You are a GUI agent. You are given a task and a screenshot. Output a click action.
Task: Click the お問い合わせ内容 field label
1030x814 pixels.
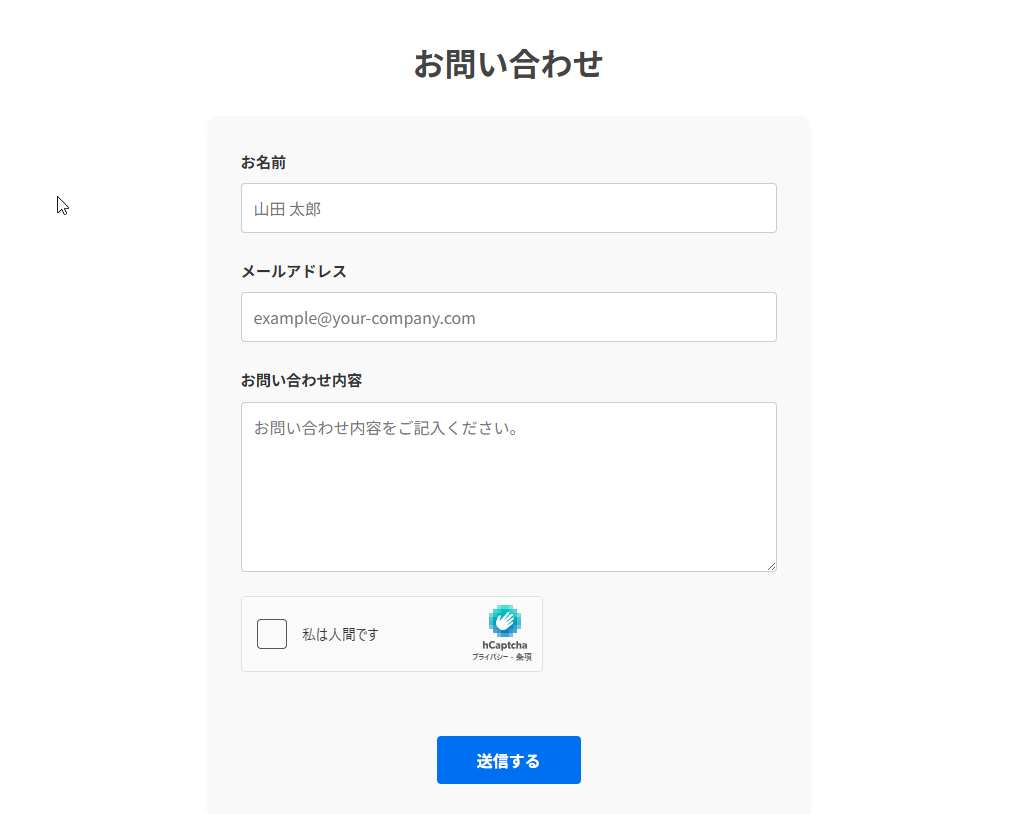point(301,381)
